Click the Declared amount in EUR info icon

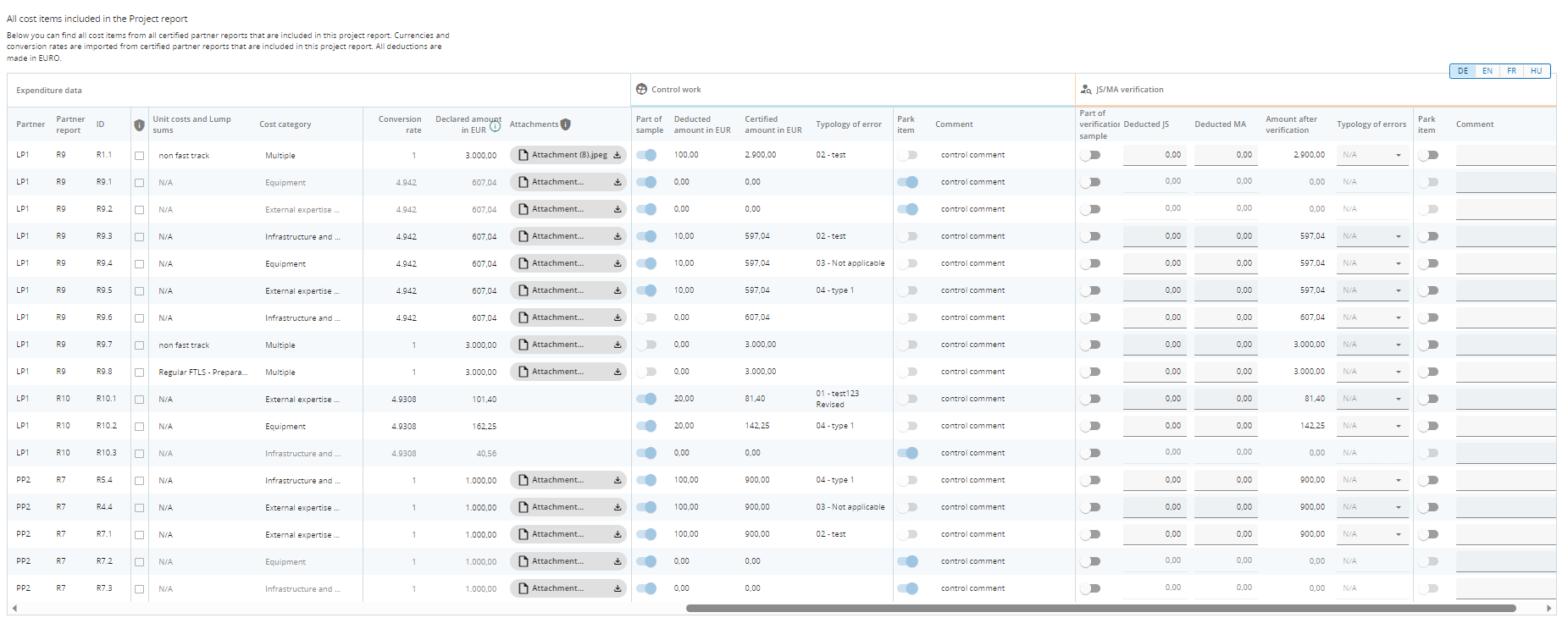coord(495,127)
